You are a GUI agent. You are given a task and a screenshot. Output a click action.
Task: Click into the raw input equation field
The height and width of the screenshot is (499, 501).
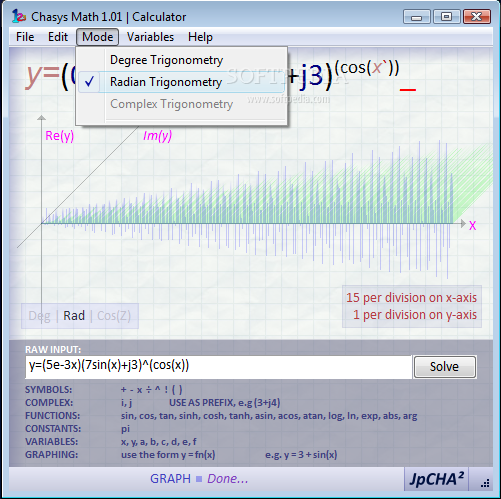219,367
